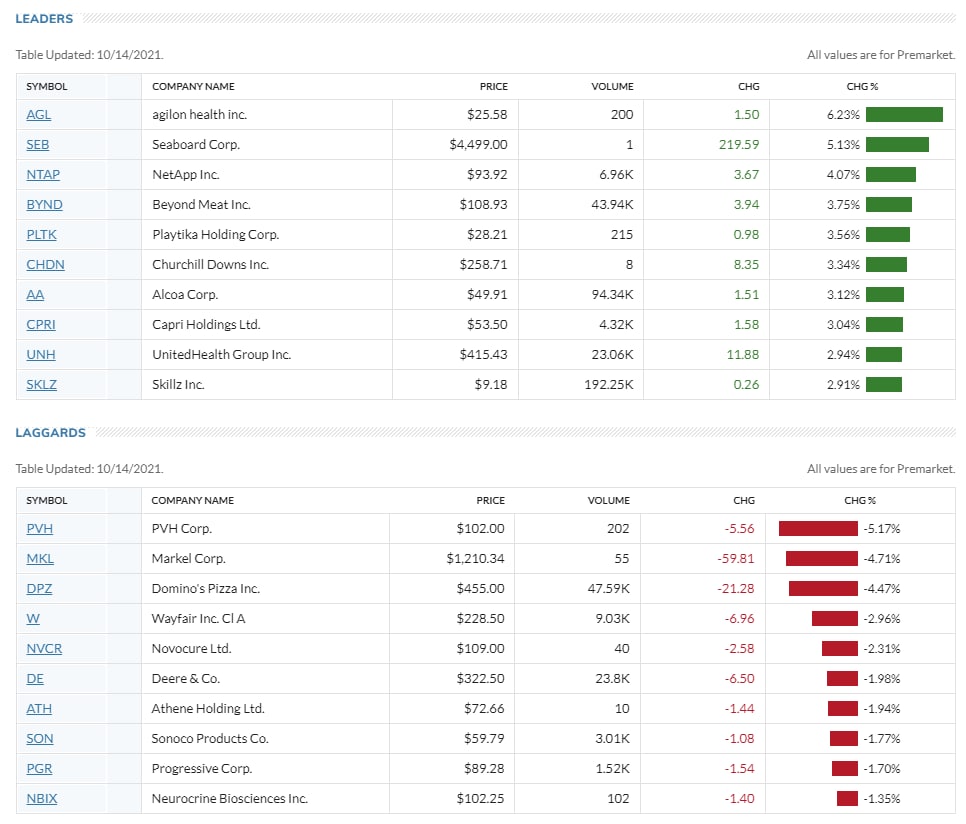Click the $59.79 price cell
This screenshot has width=966, height=824.
484,739
